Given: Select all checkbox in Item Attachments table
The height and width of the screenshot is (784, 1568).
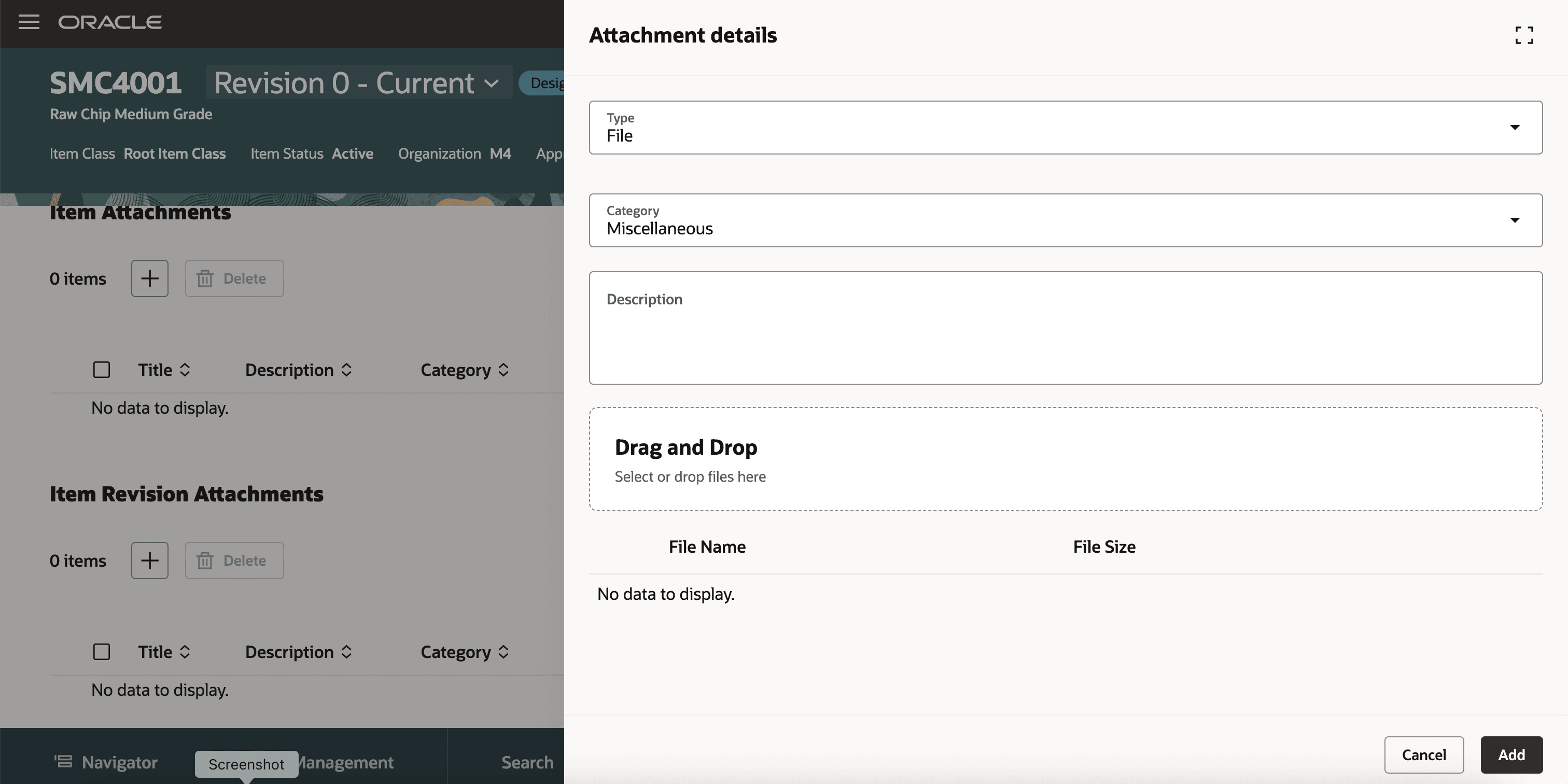Looking at the screenshot, I should pyautogui.click(x=102, y=370).
